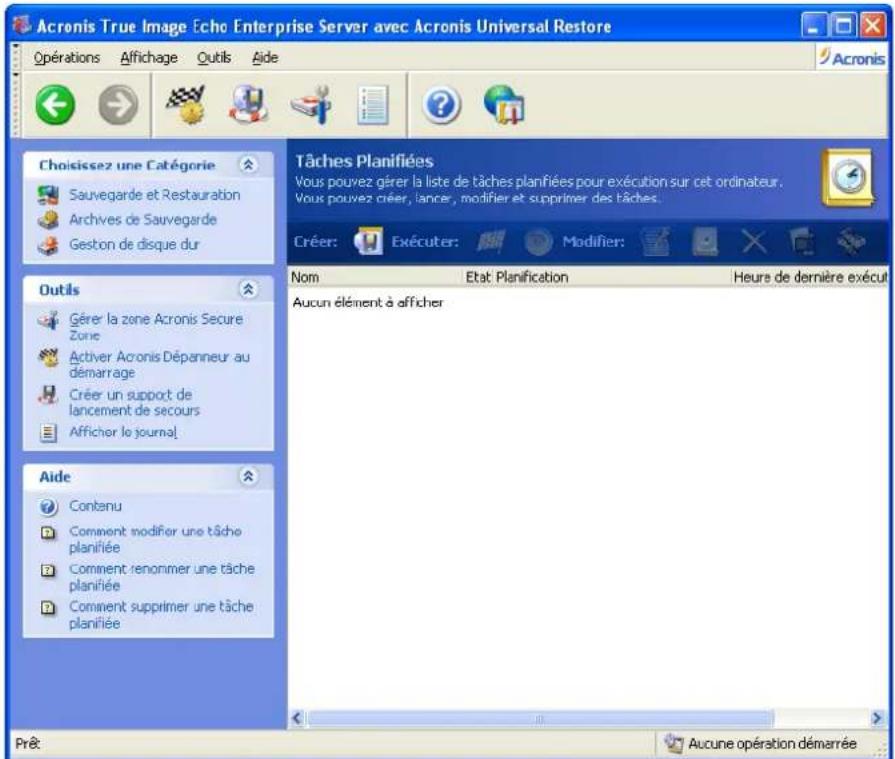Click the Sauvegarde et Restauration icon
The width and height of the screenshot is (895, 759).
tap(48, 195)
